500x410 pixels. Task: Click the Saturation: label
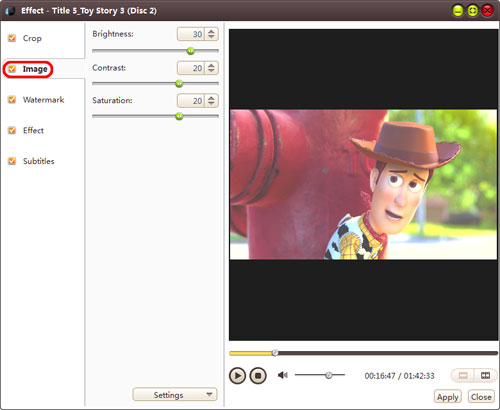tap(112, 100)
